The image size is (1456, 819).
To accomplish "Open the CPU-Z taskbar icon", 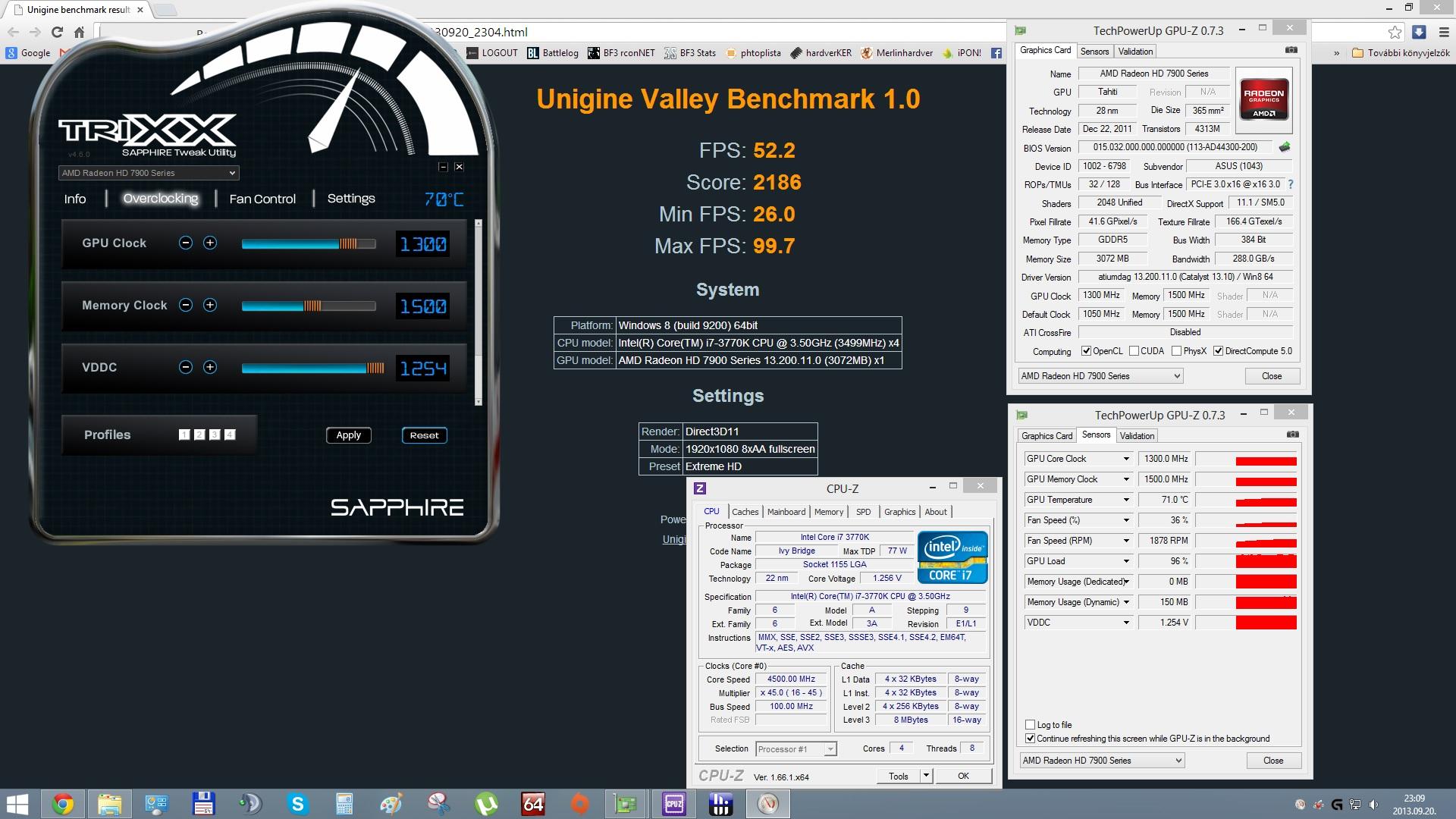I will [x=673, y=804].
